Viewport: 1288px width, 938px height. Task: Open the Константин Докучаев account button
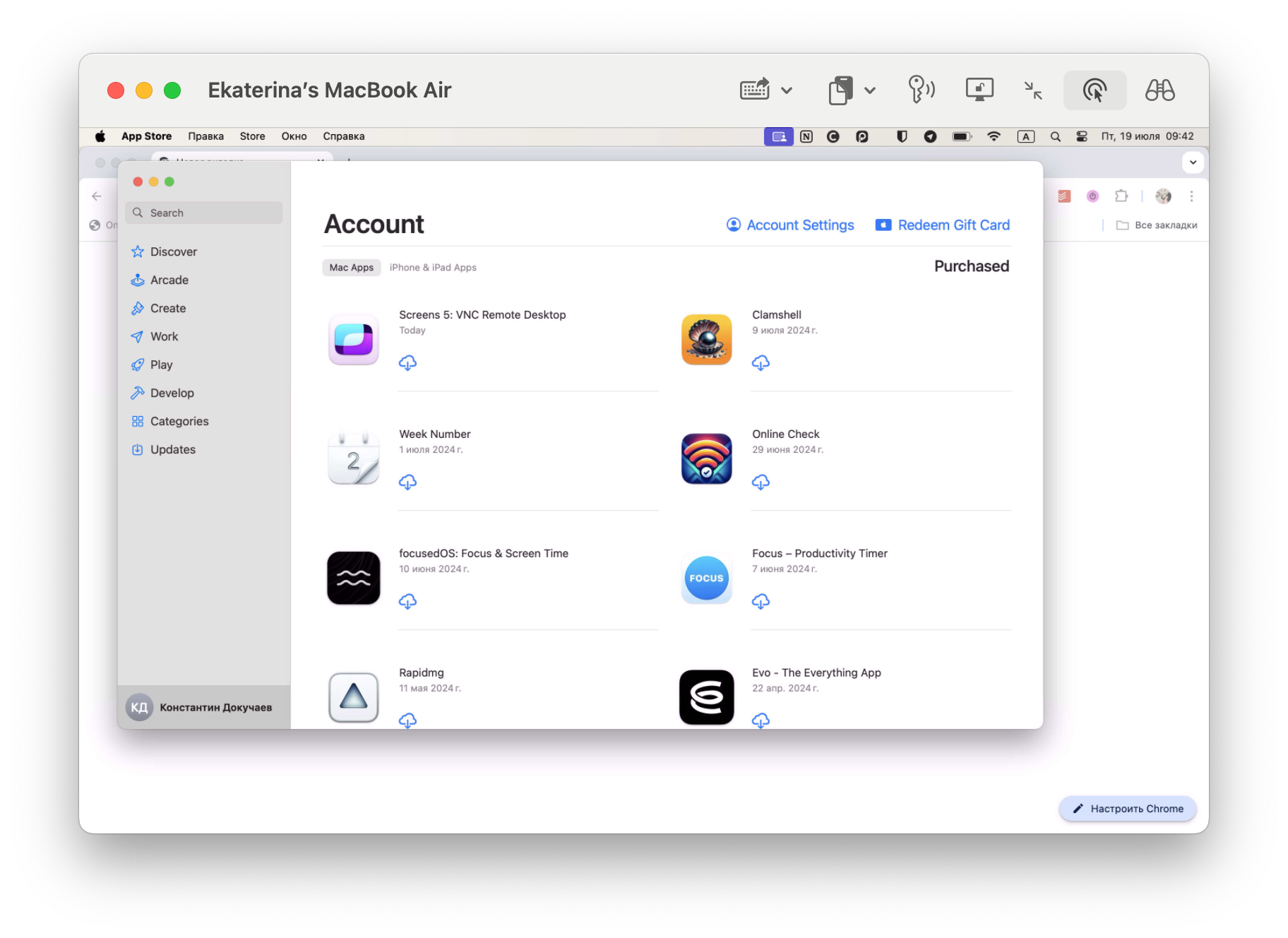pyautogui.click(x=204, y=707)
